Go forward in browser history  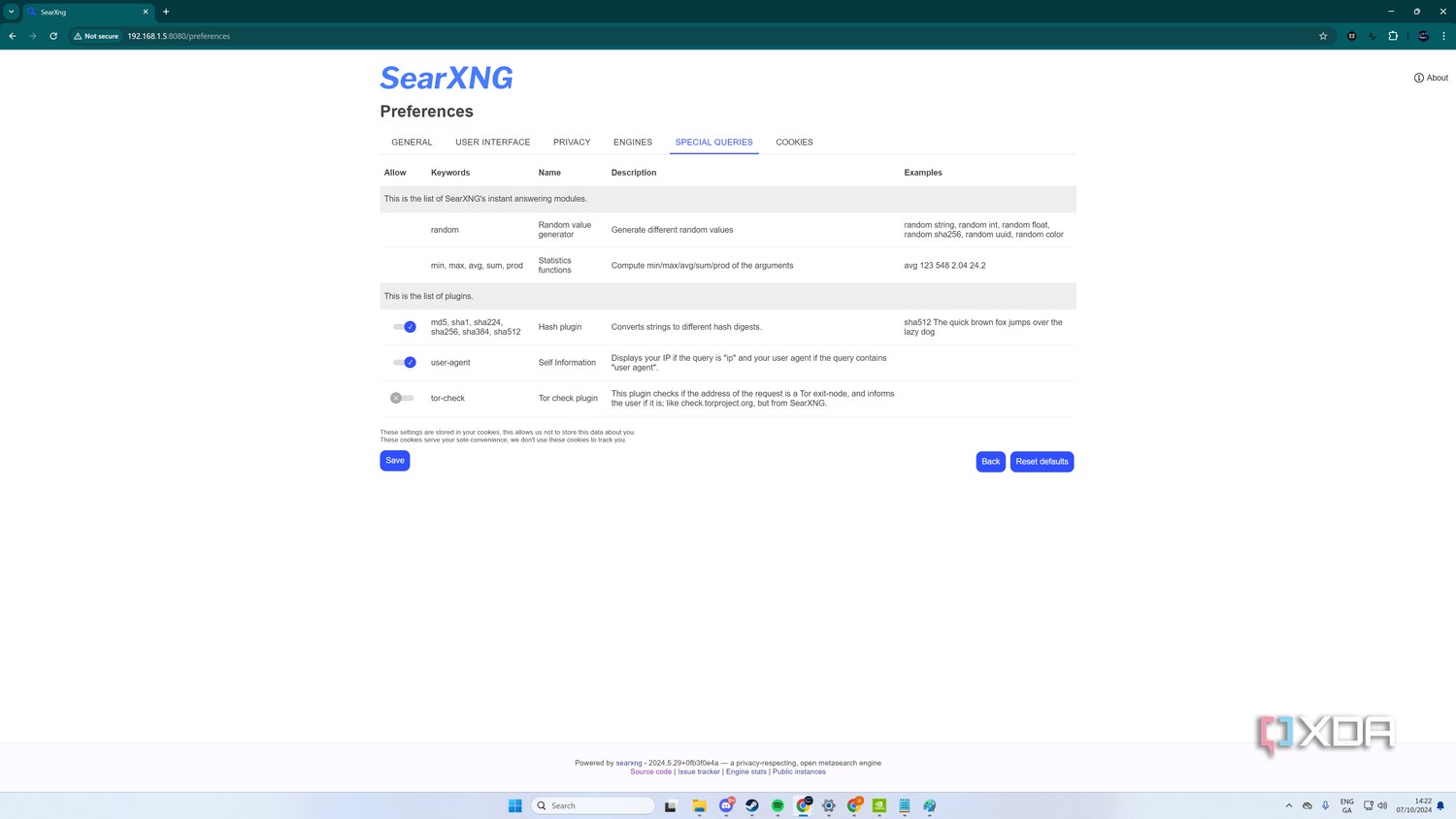pyautogui.click(x=33, y=36)
